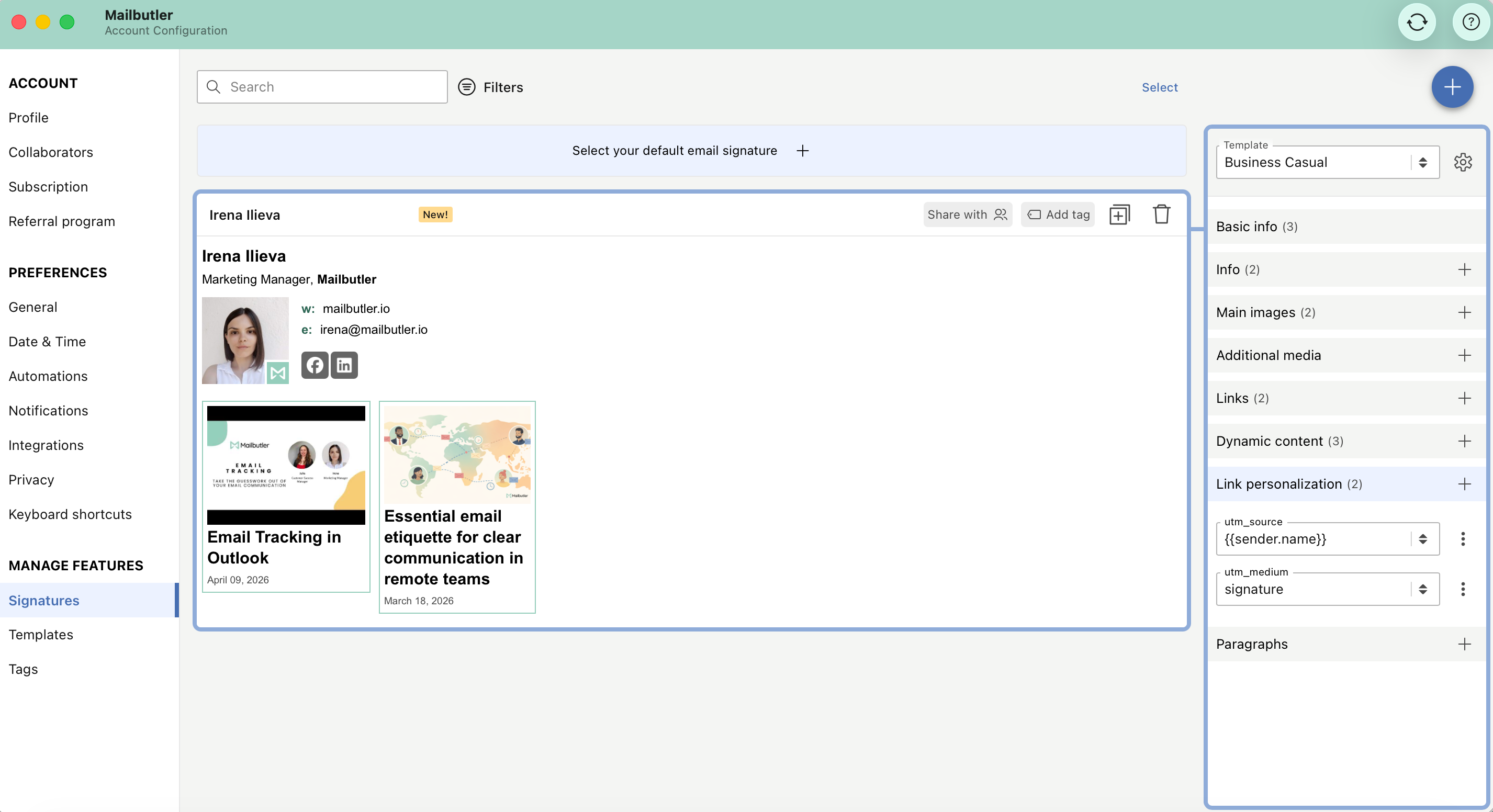This screenshot has height=812, width=1493.
Task: Expand the Dynamic content section
Action: 1347,441
